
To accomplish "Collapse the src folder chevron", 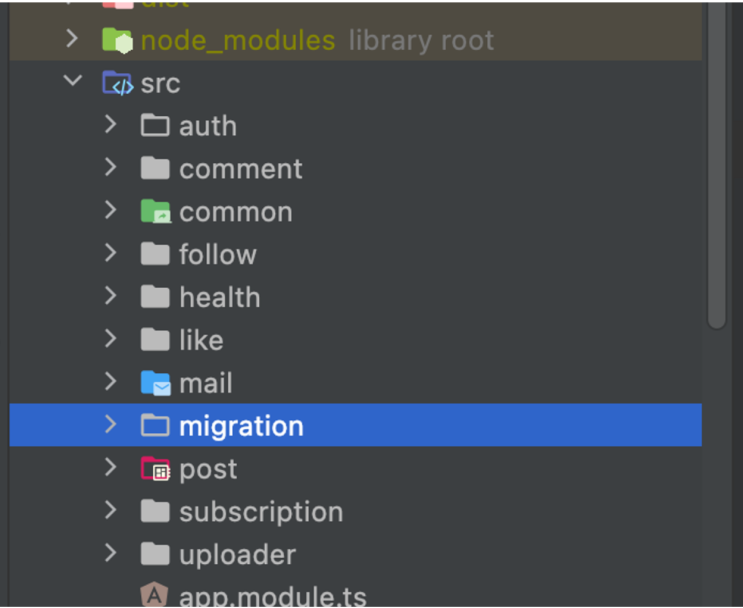I will [72, 81].
